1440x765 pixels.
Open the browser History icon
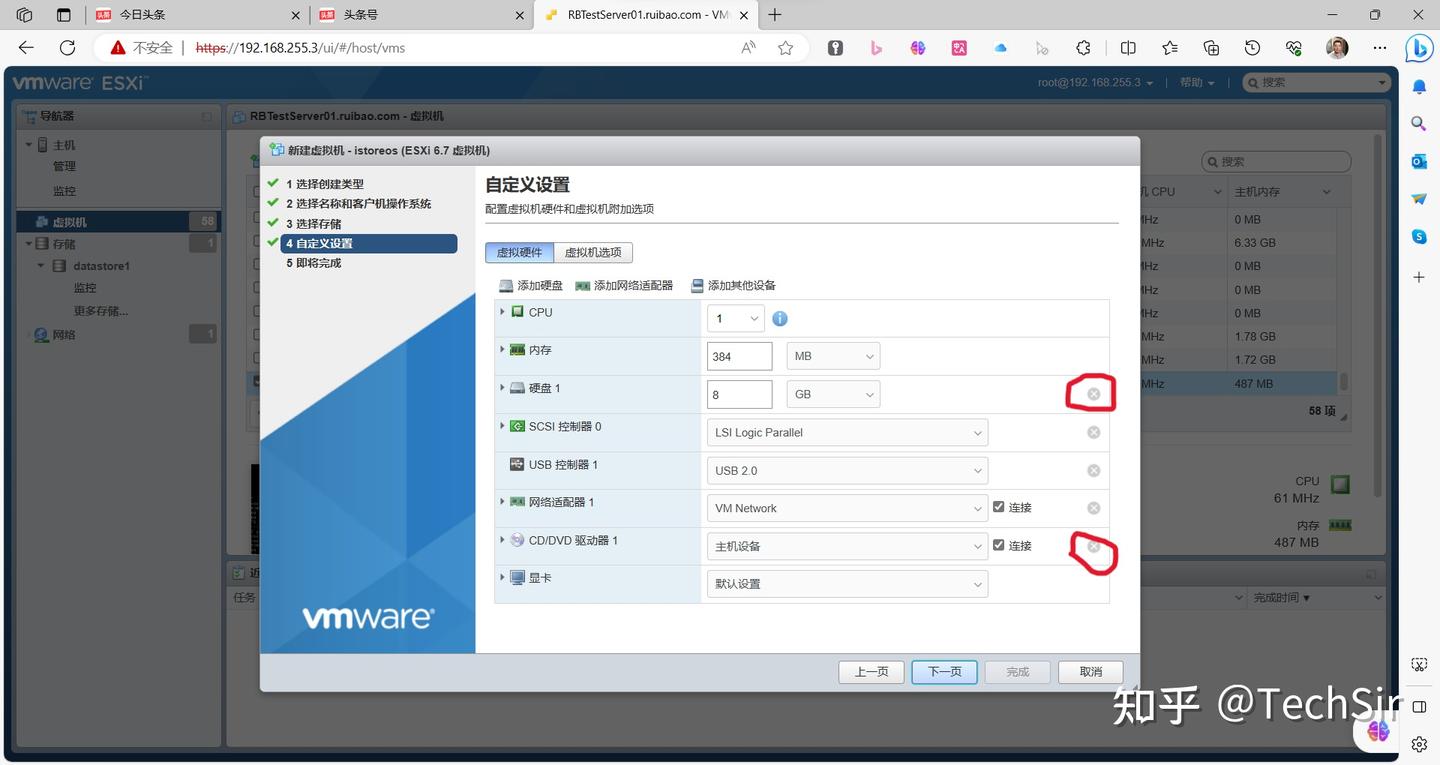1252,48
